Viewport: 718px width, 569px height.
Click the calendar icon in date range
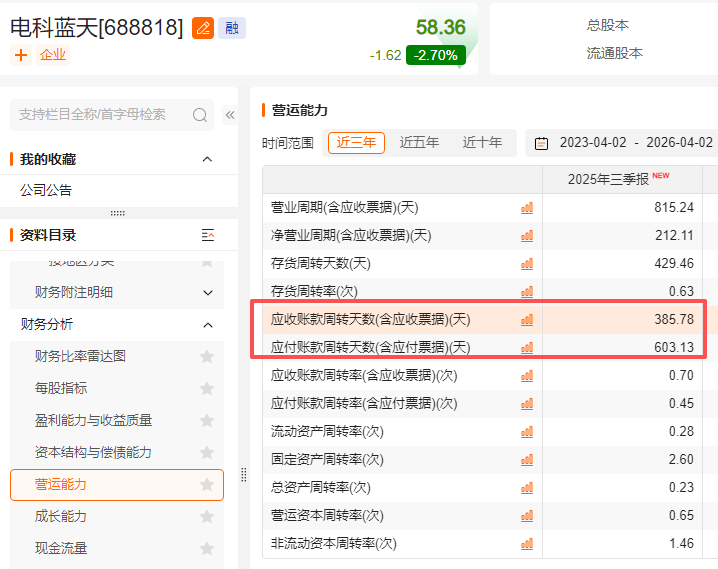pos(542,143)
